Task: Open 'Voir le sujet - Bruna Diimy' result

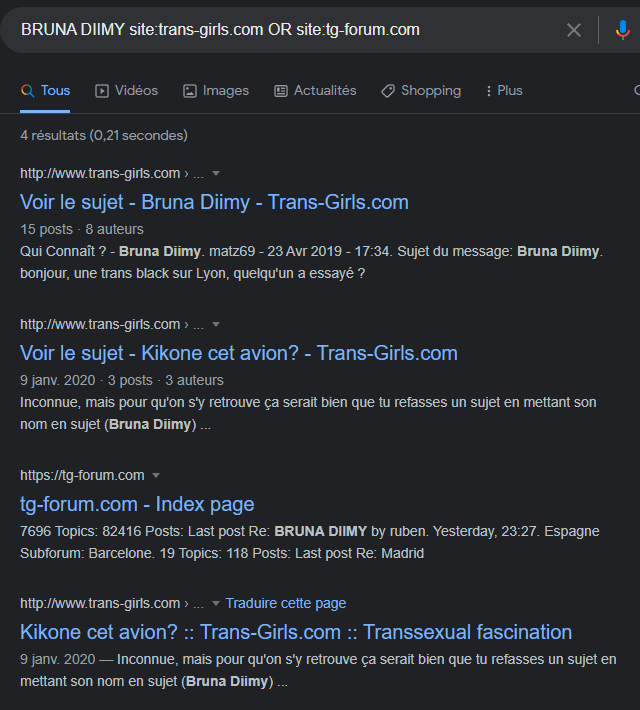Action: tap(214, 202)
